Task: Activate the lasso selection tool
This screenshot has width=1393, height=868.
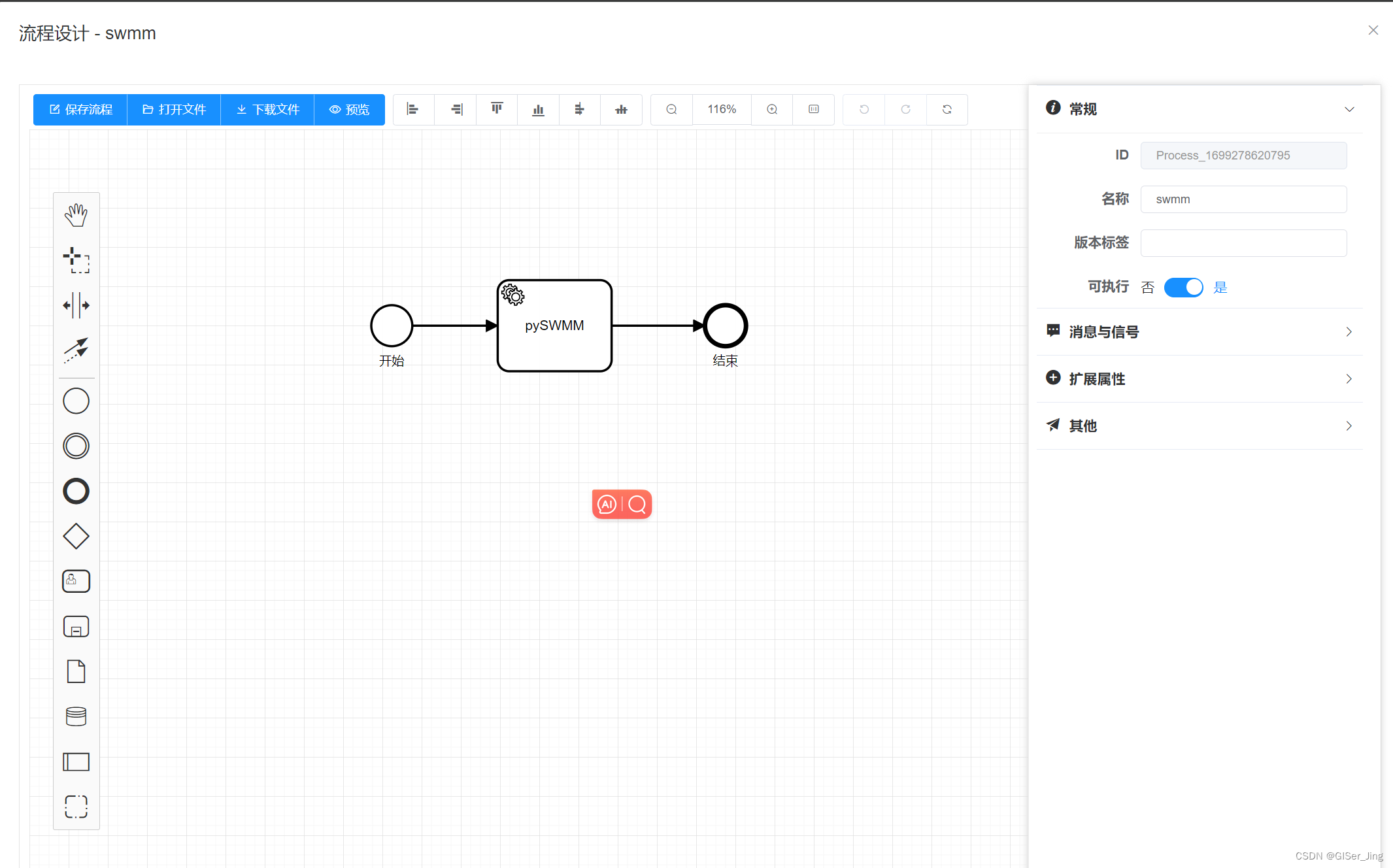Action: coord(76,260)
